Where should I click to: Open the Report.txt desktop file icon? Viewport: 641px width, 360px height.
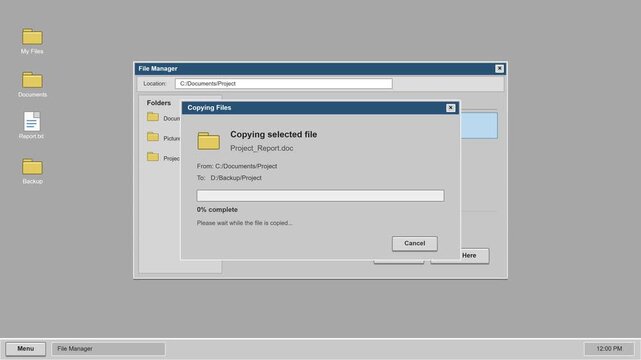point(32,121)
